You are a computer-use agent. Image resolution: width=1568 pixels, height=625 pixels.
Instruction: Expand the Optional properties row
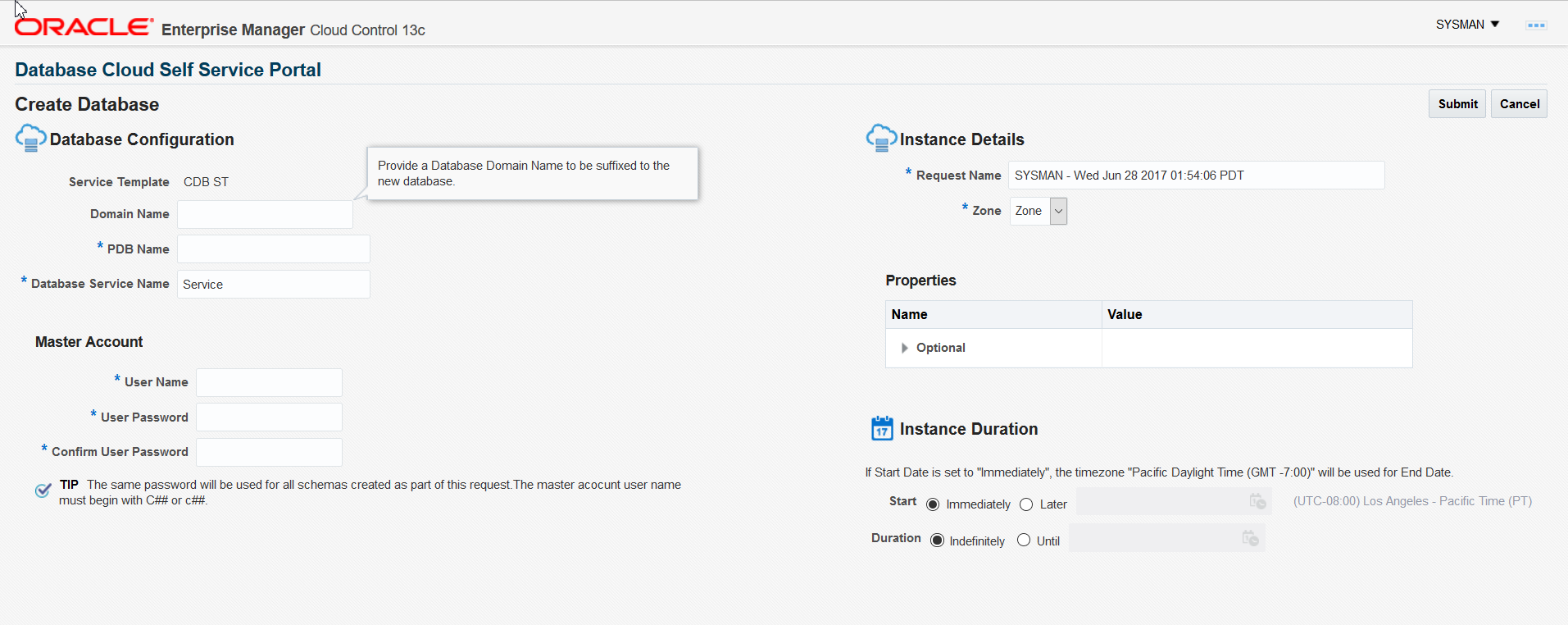click(x=904, y=348)
